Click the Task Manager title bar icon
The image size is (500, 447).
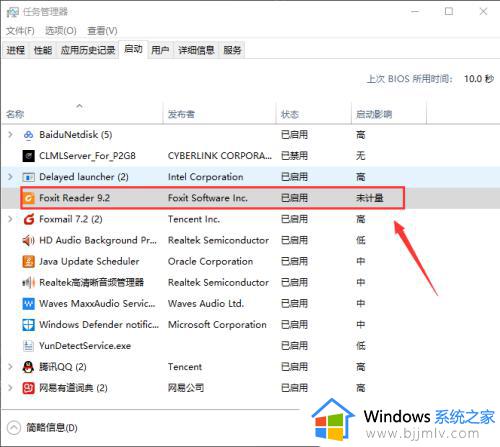[13, 12]
